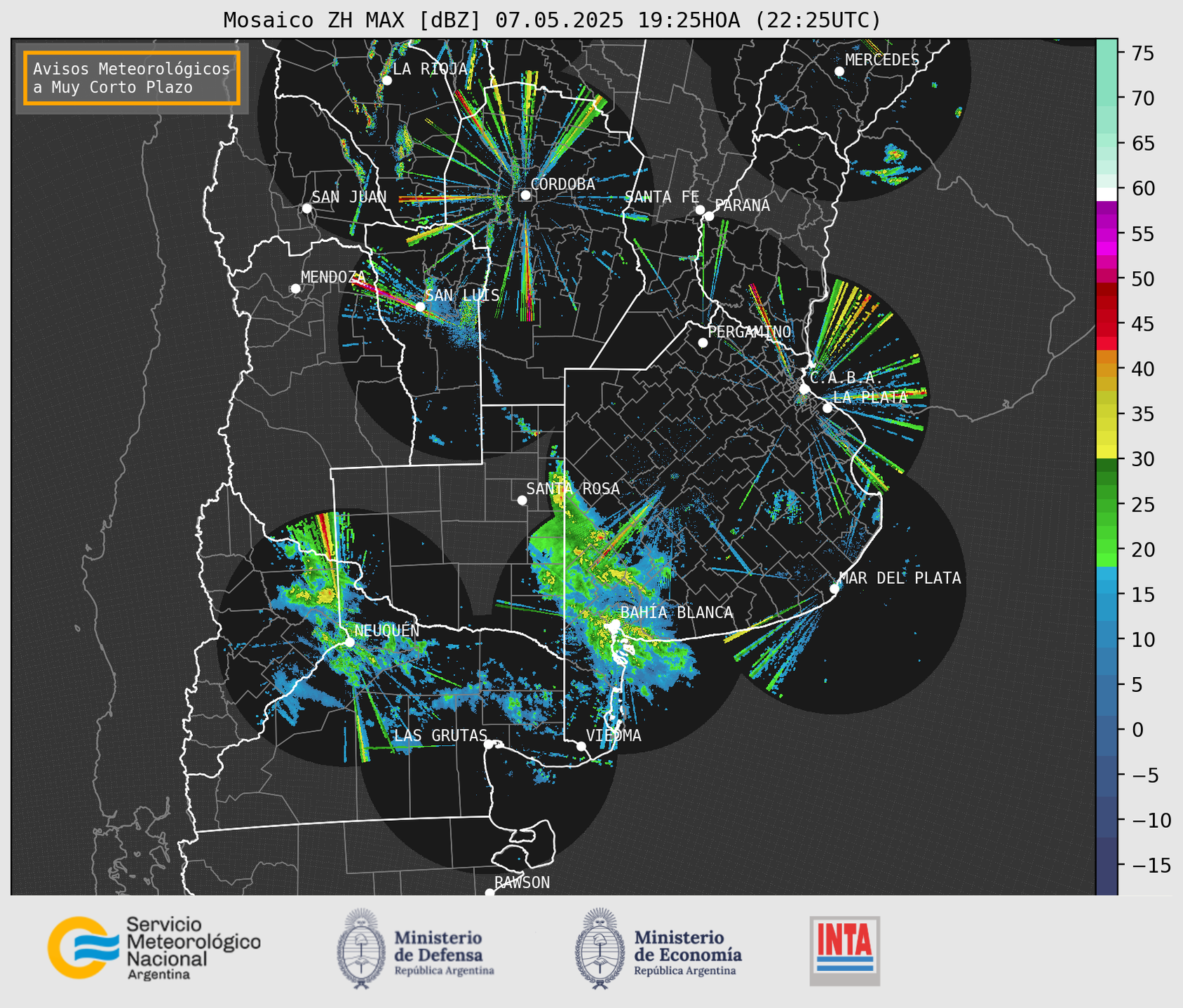Click the CORDOBA city marker dot
The height and width of the screenshot is (1008, 1183).
pos(525,195)
